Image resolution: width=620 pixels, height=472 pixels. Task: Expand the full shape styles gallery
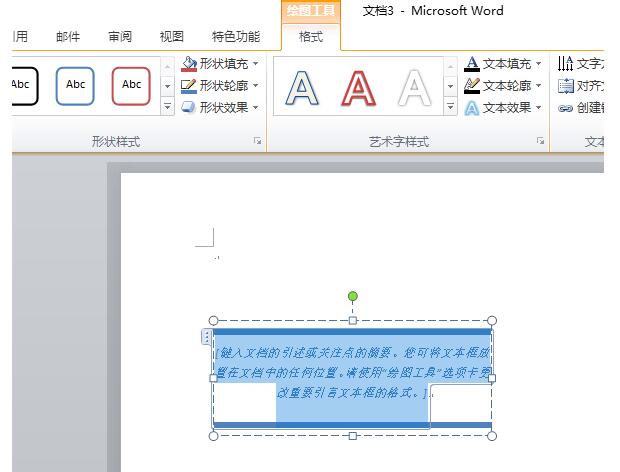point(168,106)
